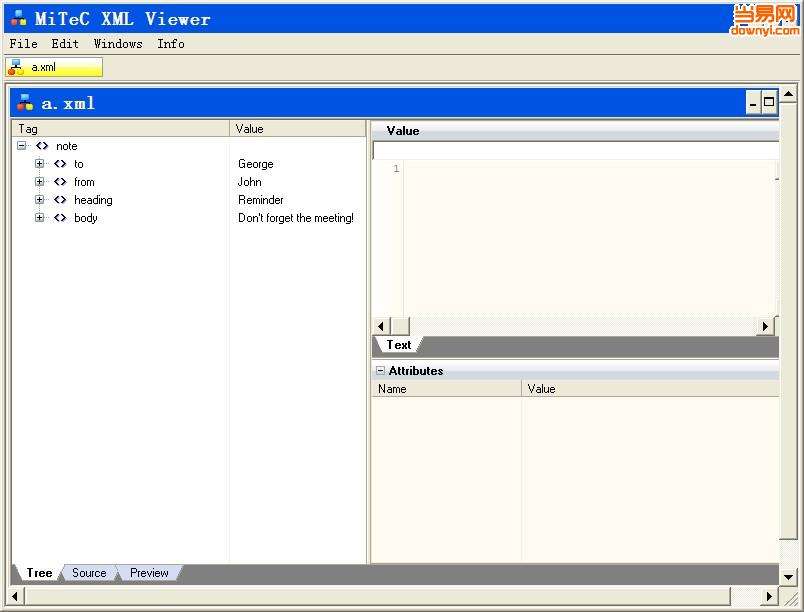Switch to the Preview tab
This screenshot has height=612, width=804.
(x=149, y=573)
